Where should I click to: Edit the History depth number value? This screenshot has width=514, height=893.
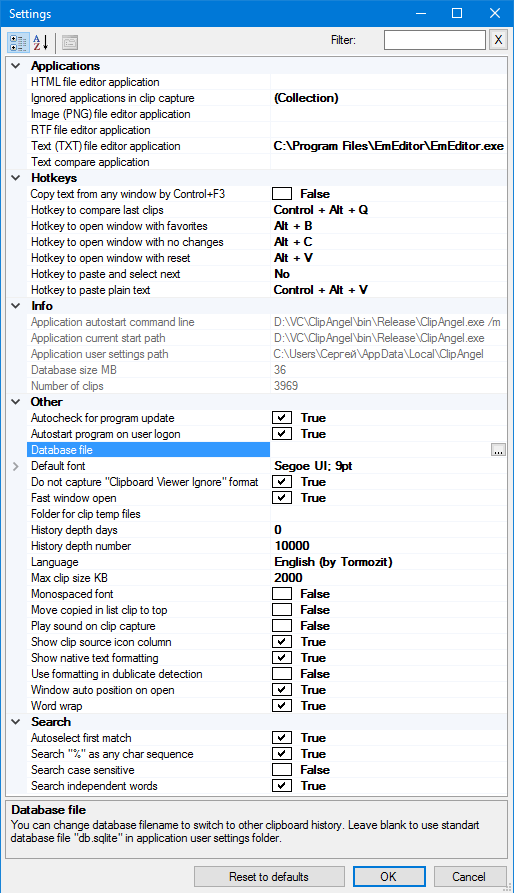coord(389,546)
